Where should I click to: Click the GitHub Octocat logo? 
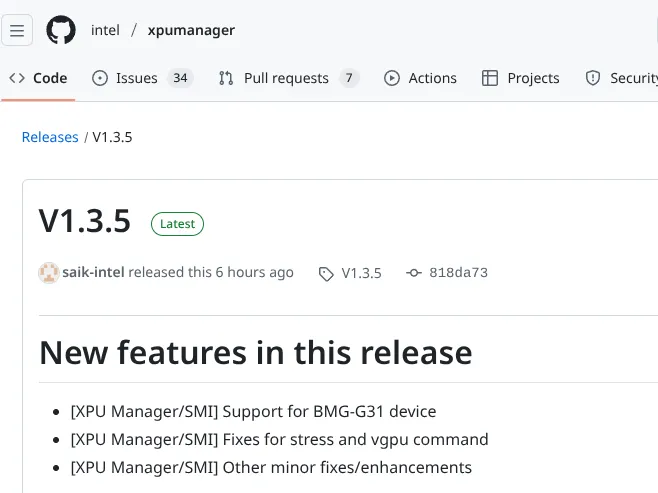click(x=61, y=30)
